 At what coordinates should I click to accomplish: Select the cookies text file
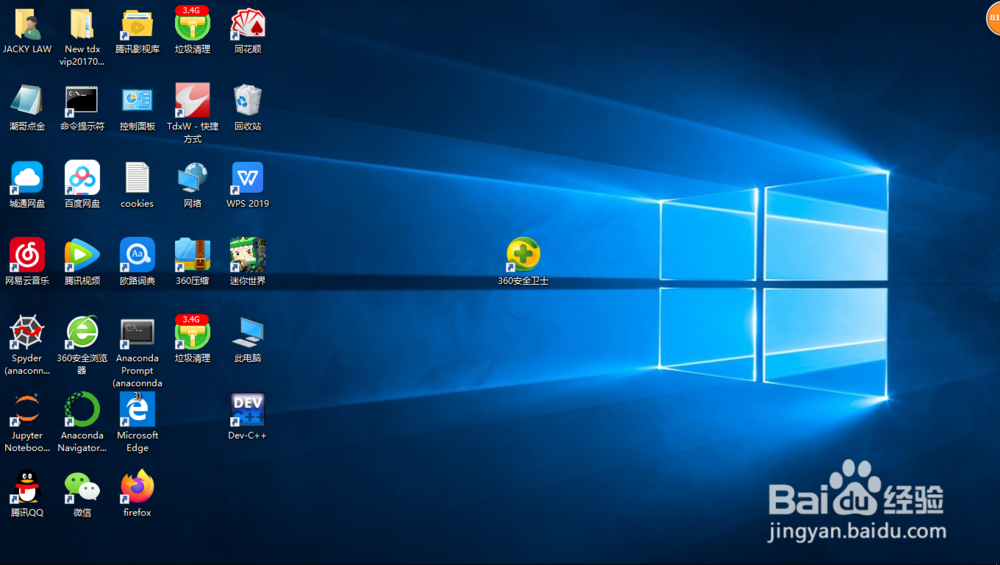point(137,178)
